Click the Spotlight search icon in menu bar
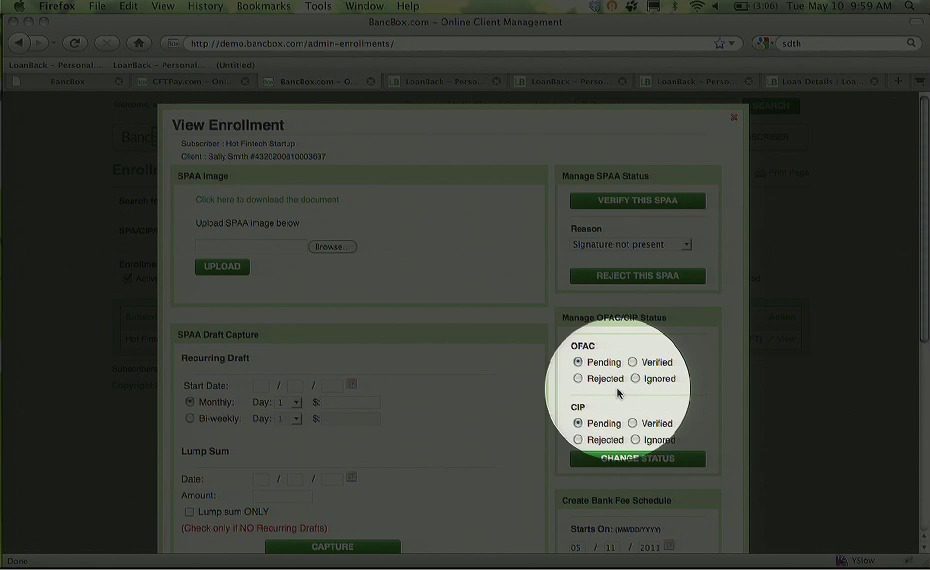This screenshot has height=570, width=930. click(x=910, y=7)
